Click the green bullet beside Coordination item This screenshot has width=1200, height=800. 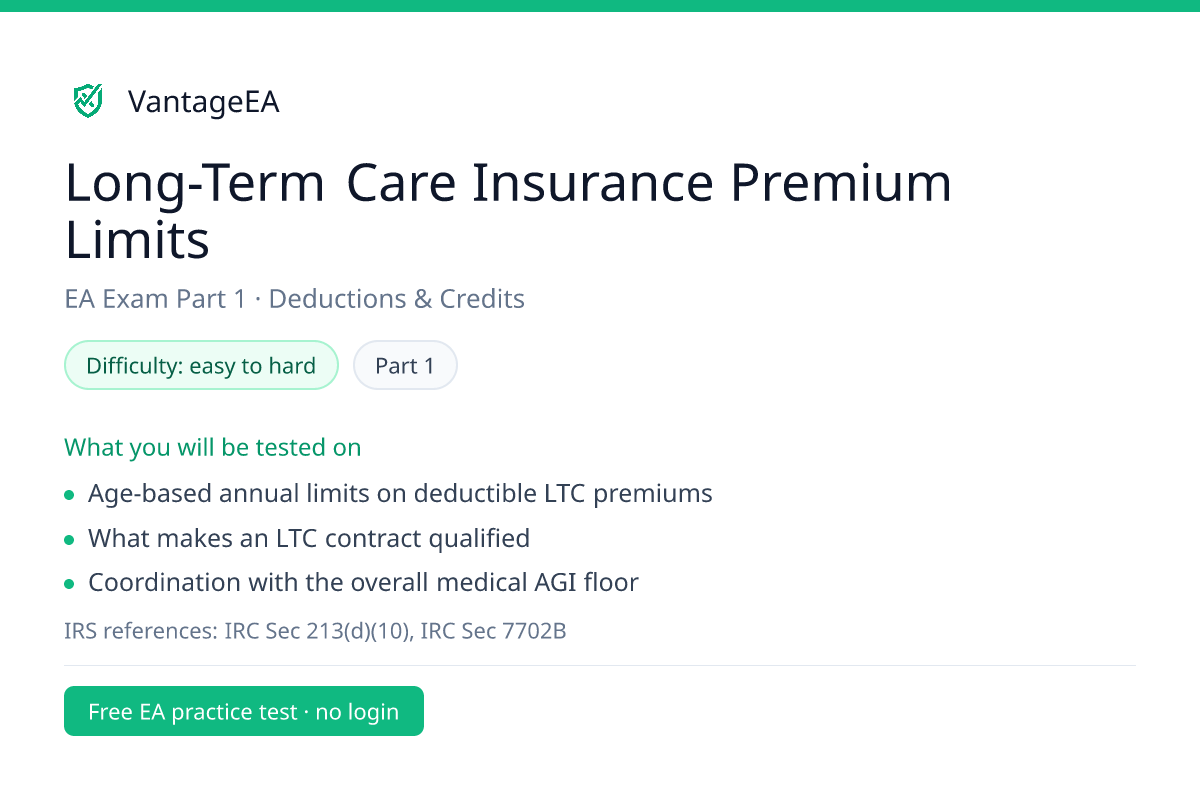tap(69, 584)
